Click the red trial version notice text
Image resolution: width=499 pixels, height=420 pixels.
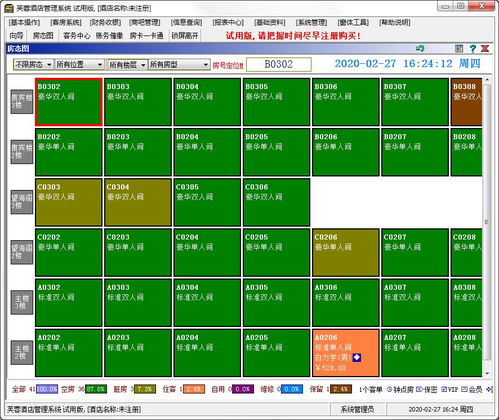tap(293, 36)
